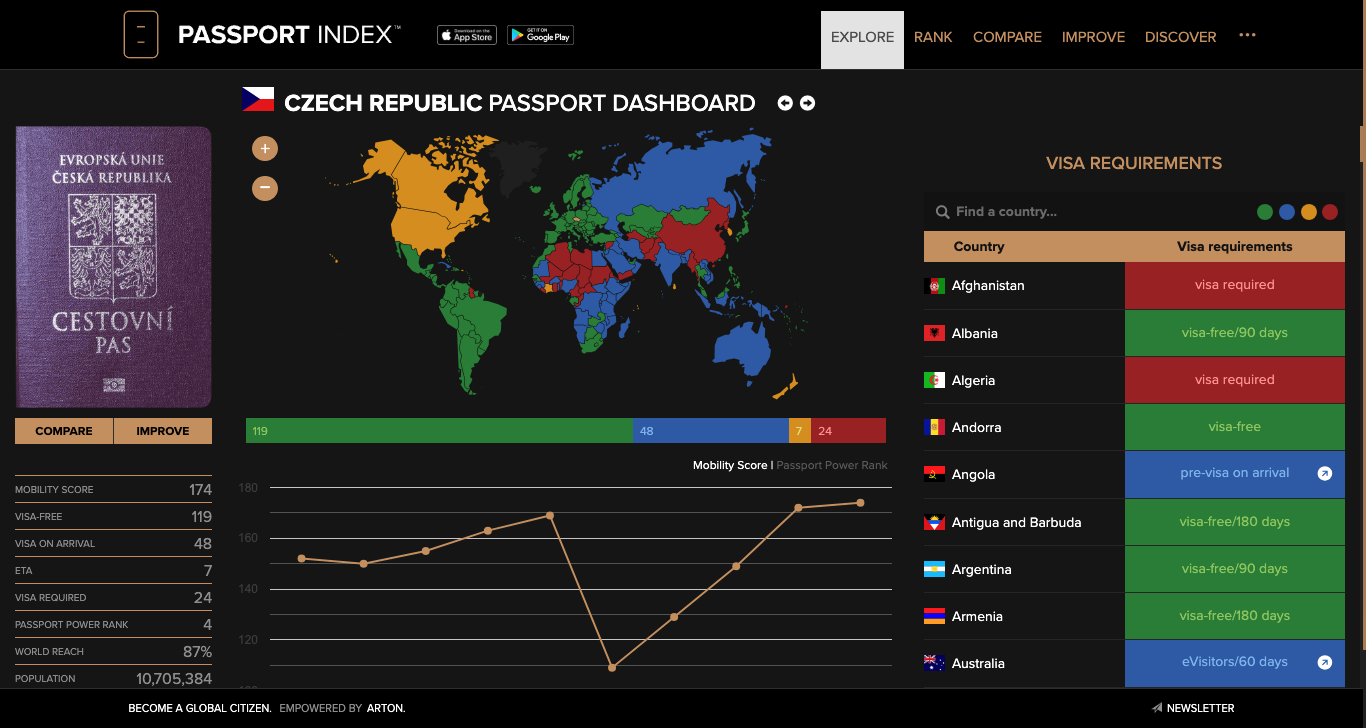Click the chart's last data point

(x=860, y=503)
